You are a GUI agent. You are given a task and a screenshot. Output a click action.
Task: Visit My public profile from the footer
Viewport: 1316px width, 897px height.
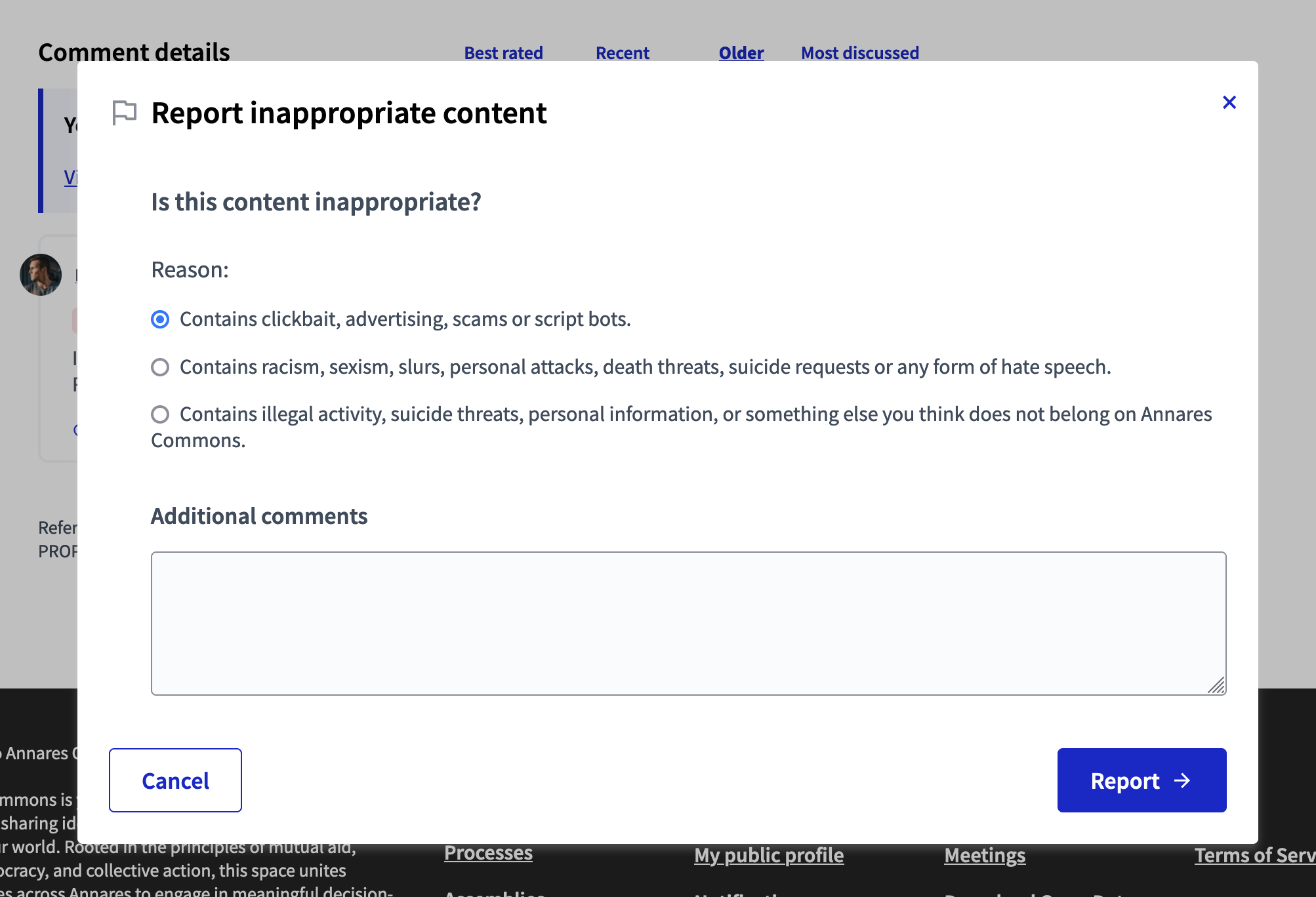click(x=768, y=854)
